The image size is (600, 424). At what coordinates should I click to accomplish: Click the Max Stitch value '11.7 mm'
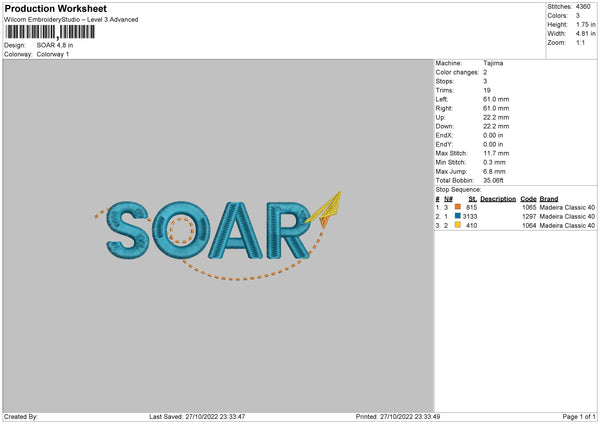click(x=496, y=153)
